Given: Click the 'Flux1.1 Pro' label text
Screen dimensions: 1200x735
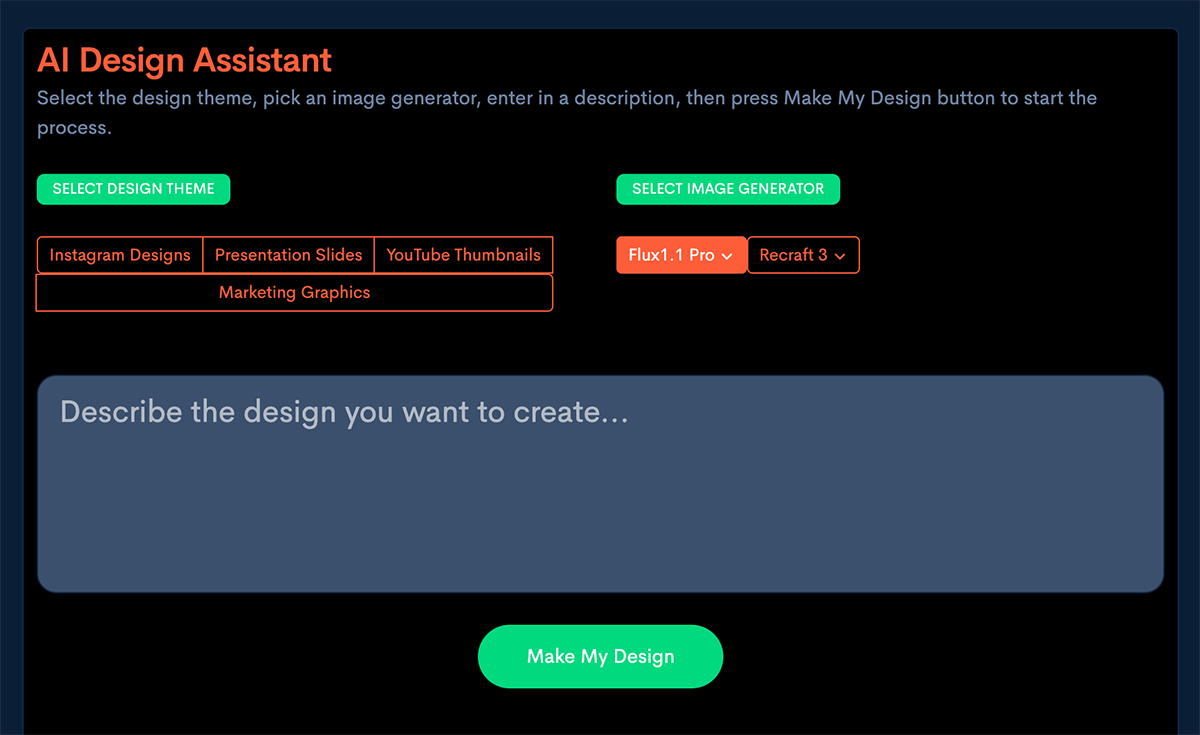Looking at the screenshot, I should pos(671,255).
